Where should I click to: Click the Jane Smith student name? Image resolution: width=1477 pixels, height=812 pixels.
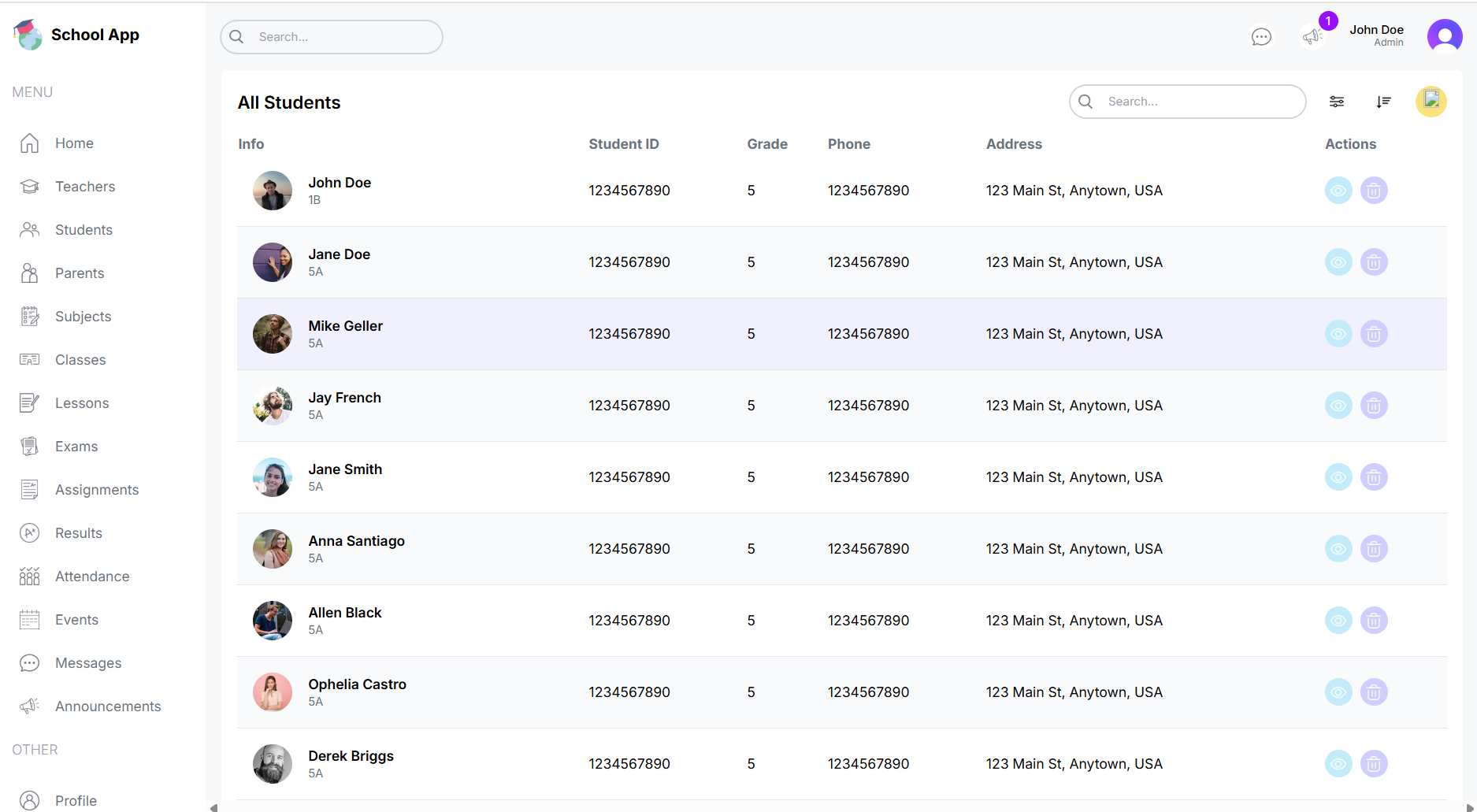(345, 469)
